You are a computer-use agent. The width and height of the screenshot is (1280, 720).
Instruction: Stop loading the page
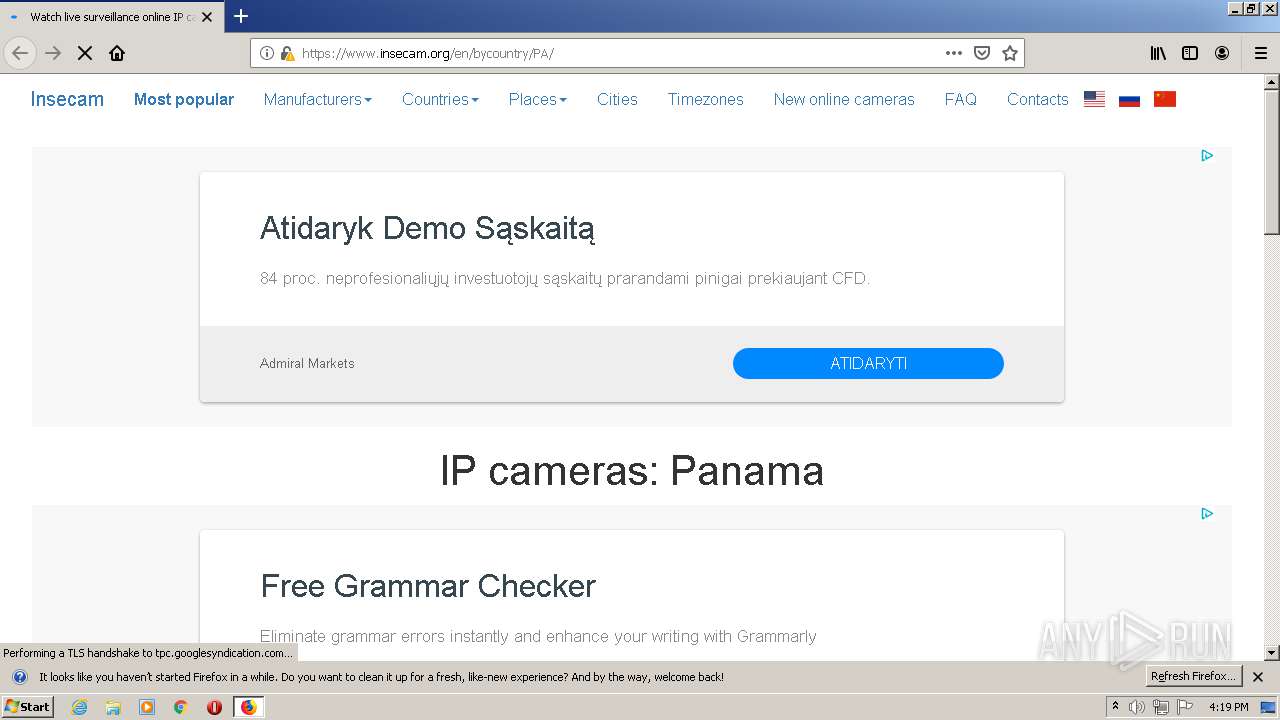tap(85, 53)
